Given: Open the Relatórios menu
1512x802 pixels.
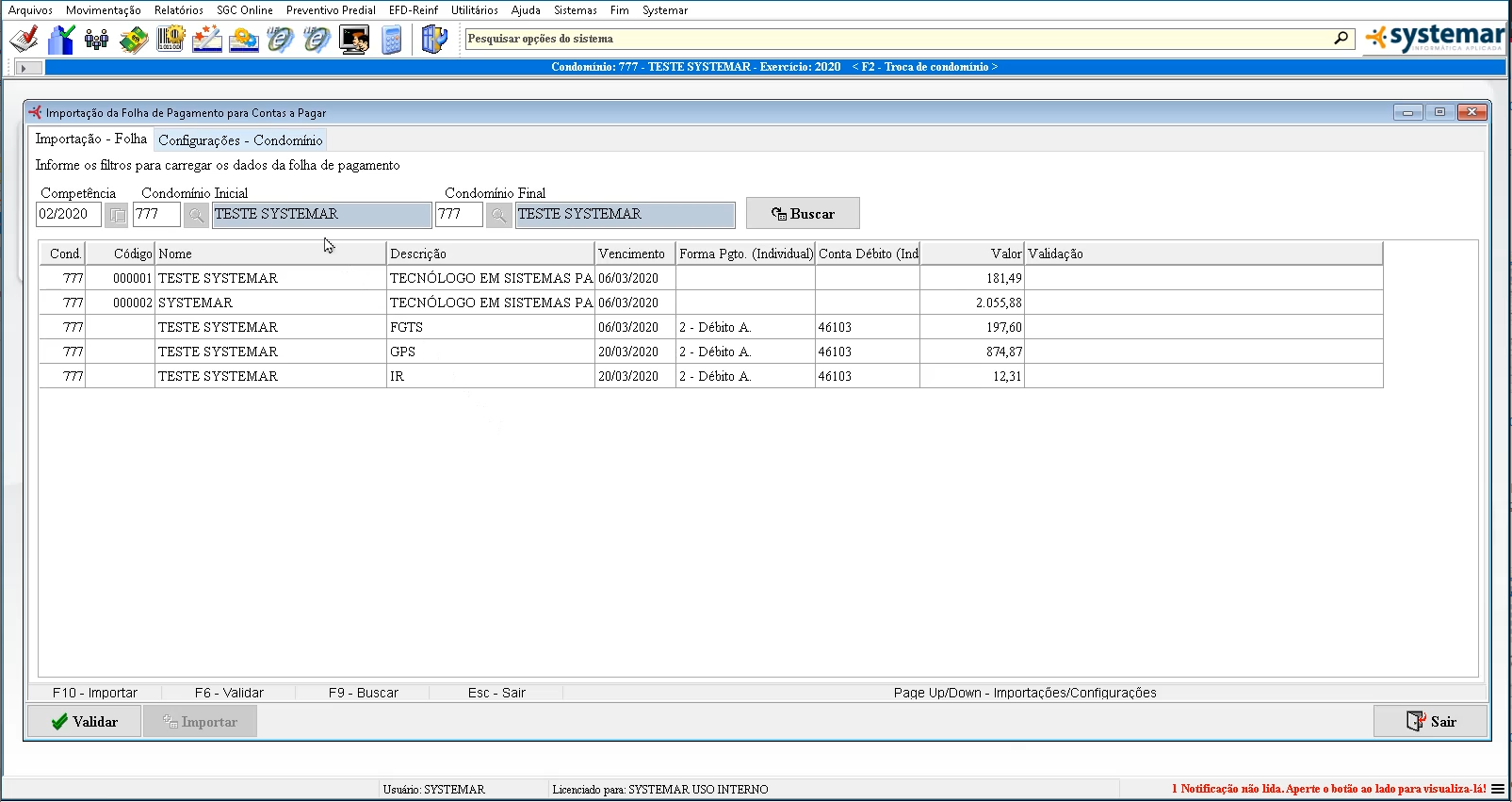Looking at the screenshot, I should pyautogui.click(x=178, y=10).
